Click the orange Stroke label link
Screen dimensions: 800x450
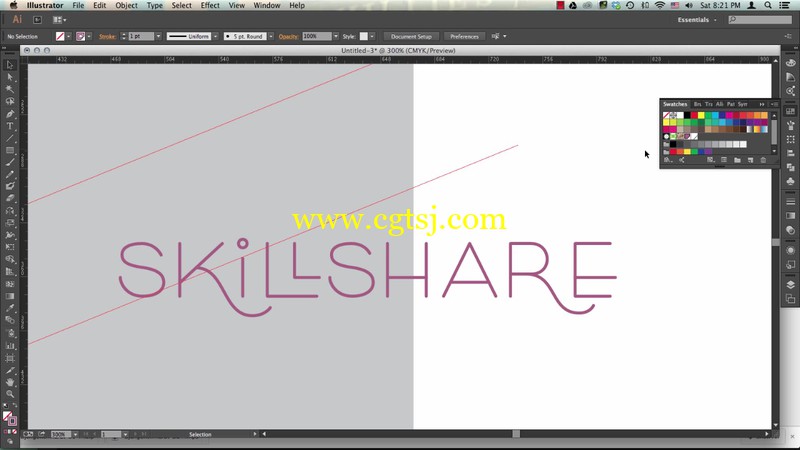tap(107, 37)
